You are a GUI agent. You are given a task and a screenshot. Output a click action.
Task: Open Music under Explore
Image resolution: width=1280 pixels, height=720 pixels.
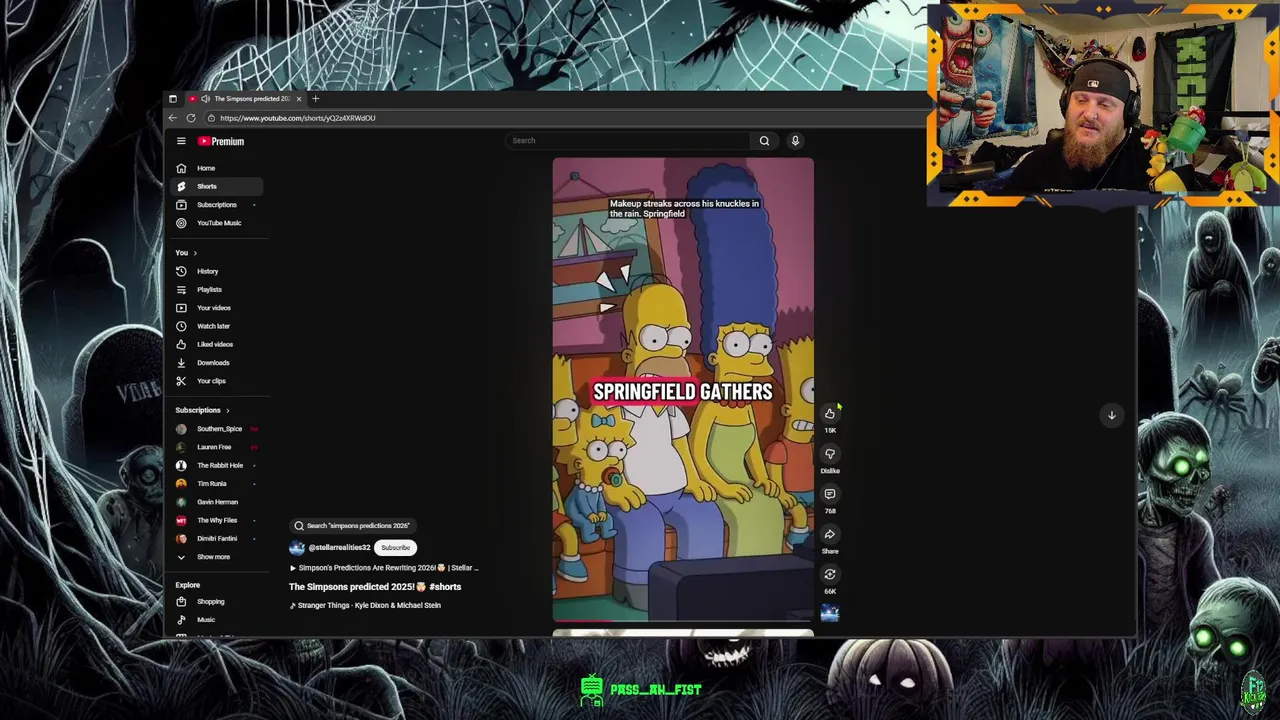pyautogui.click(x=215, y=620)
